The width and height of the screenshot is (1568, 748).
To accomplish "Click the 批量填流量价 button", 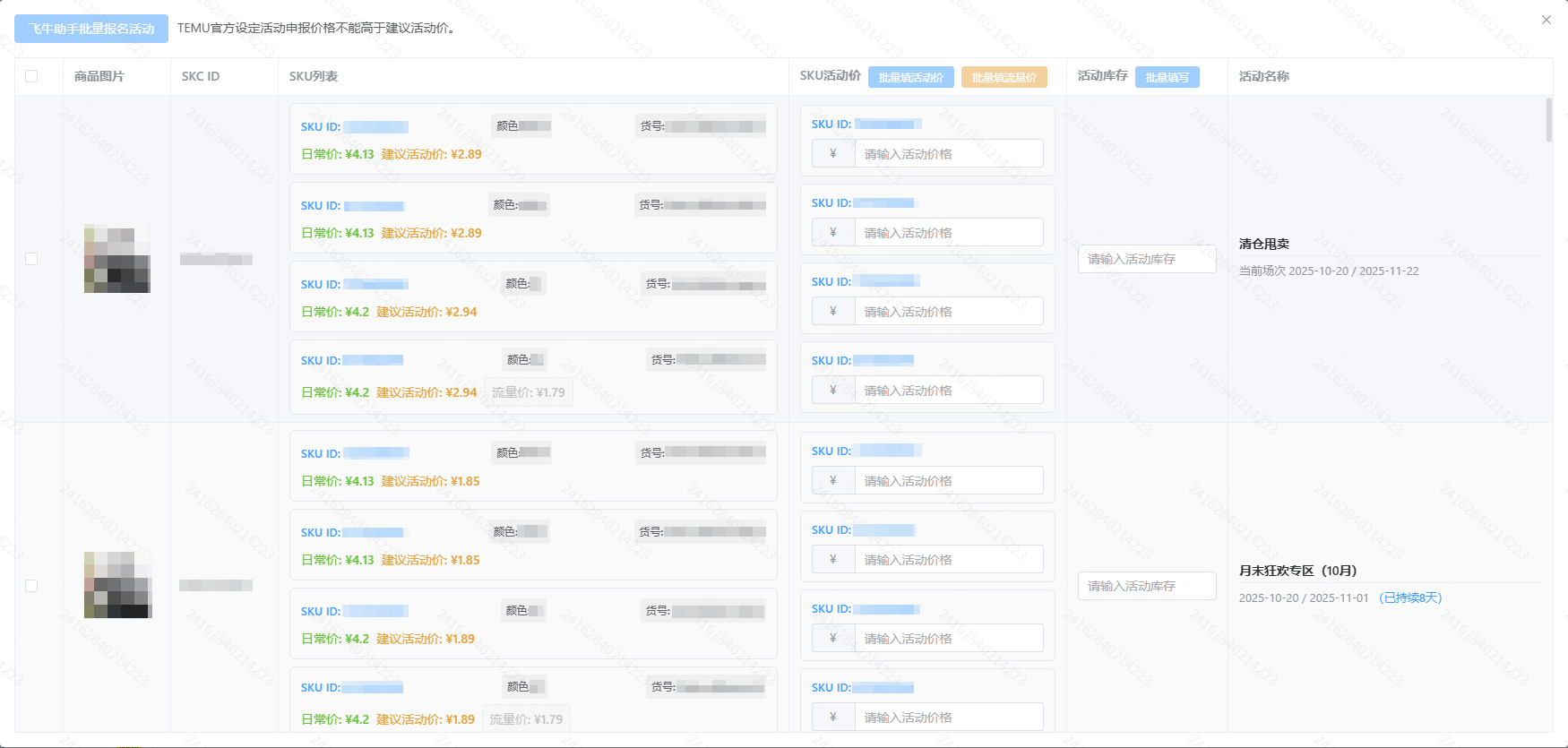I will 1004,77.
